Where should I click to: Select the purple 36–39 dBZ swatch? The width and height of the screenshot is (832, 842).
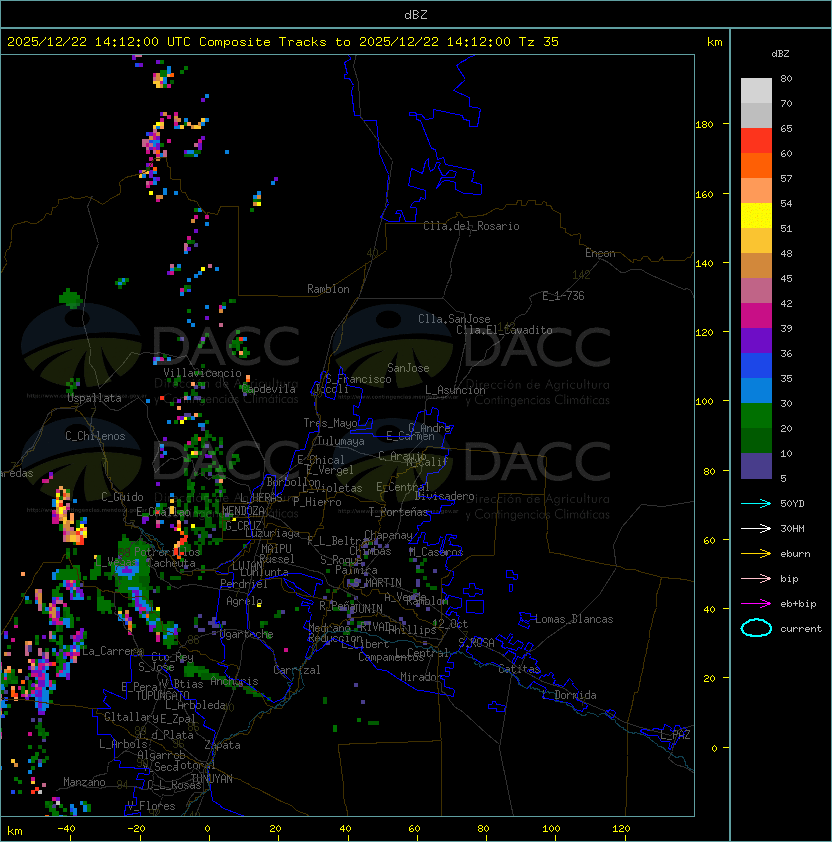coord(756,341)
